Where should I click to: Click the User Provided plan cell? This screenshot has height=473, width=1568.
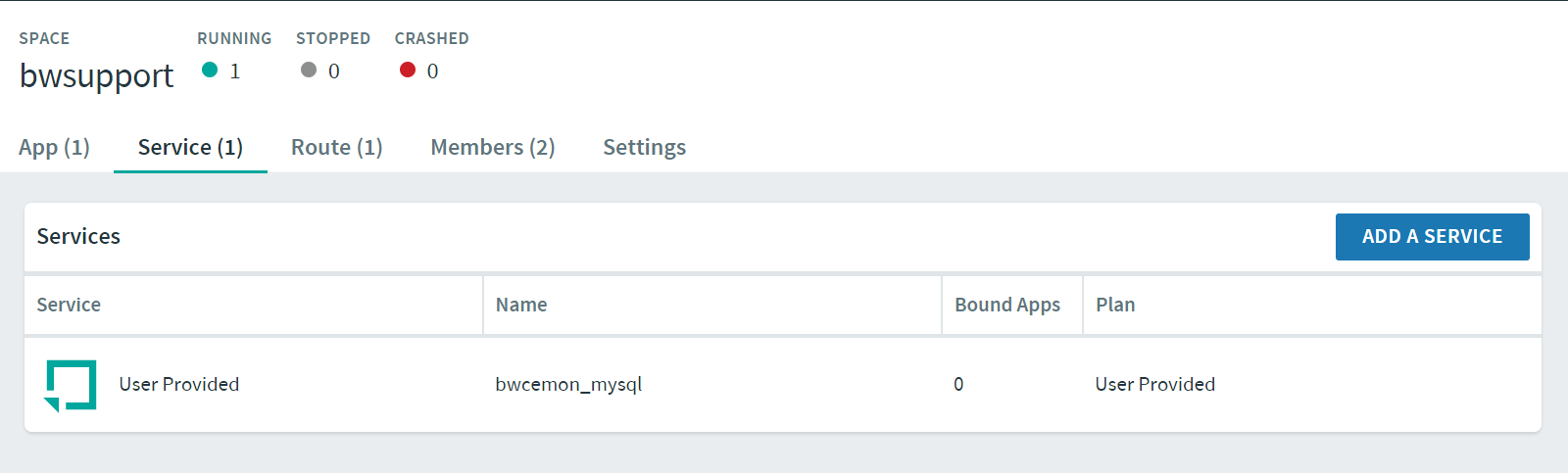click(x=1155, y=384)
